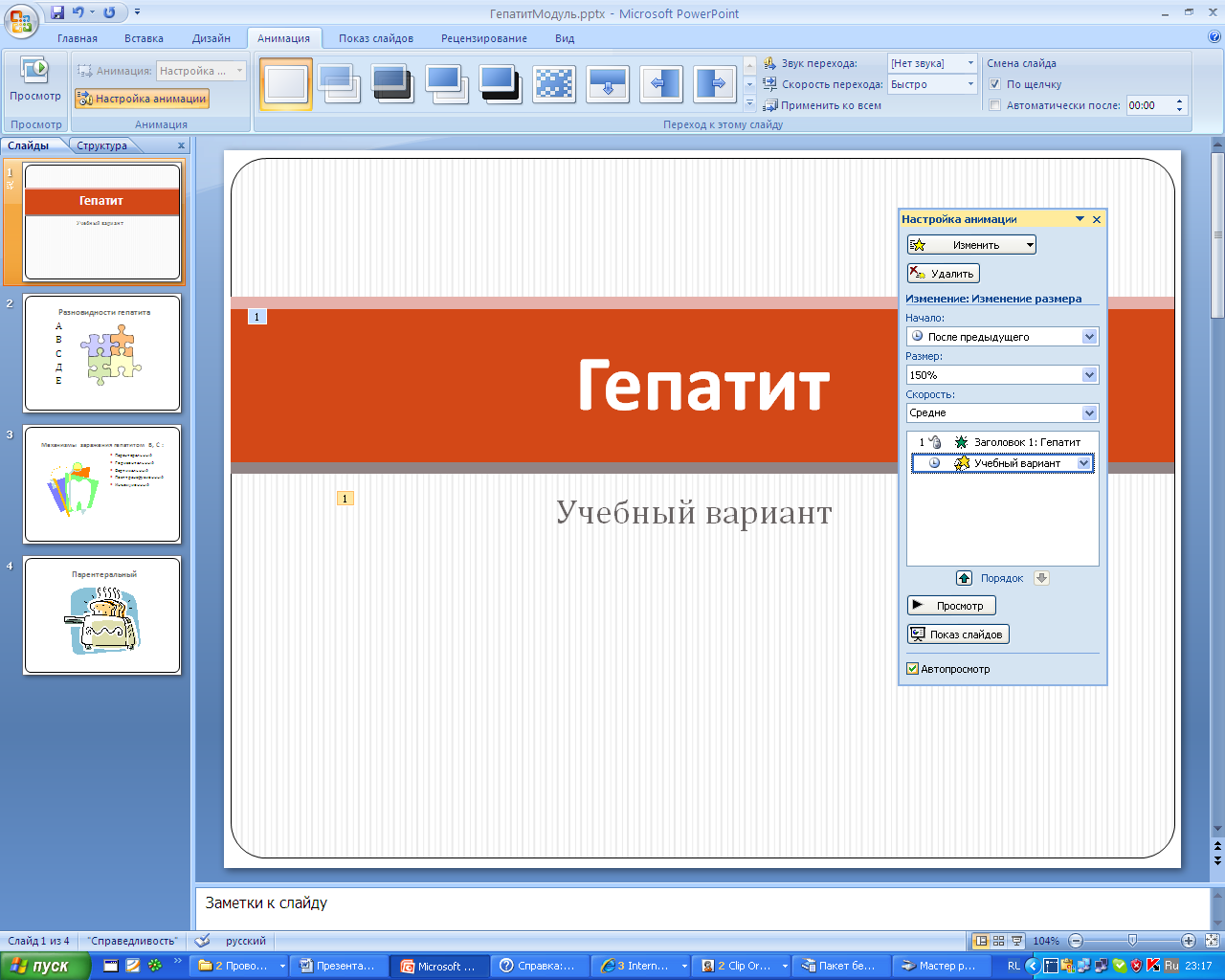
Task: Click русский language indicator in status bar
Action: [x=246, y=941]
